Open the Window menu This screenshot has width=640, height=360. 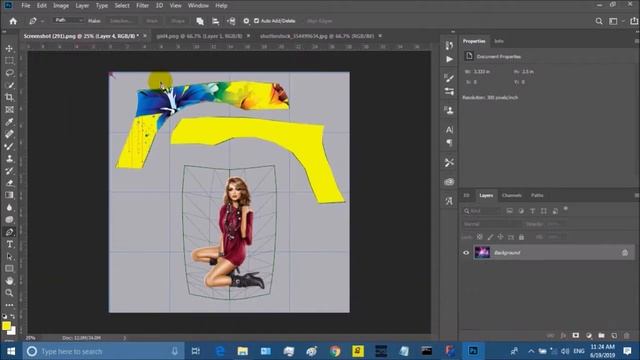tap(198, 6)
